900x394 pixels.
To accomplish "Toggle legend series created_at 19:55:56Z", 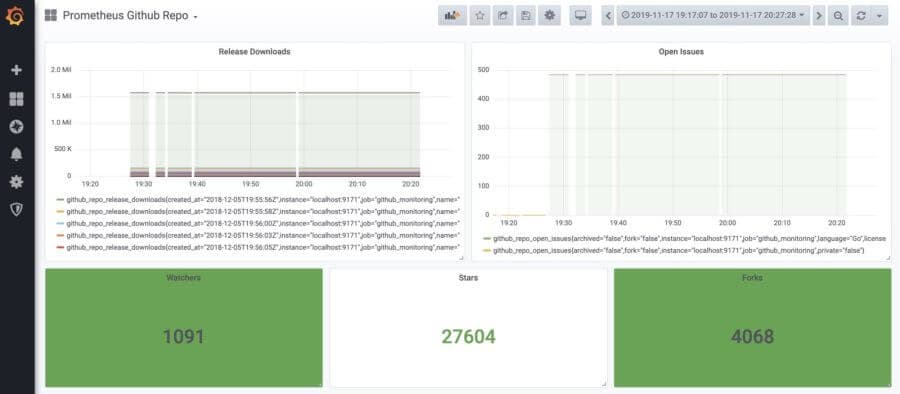I will click(263, 200).
